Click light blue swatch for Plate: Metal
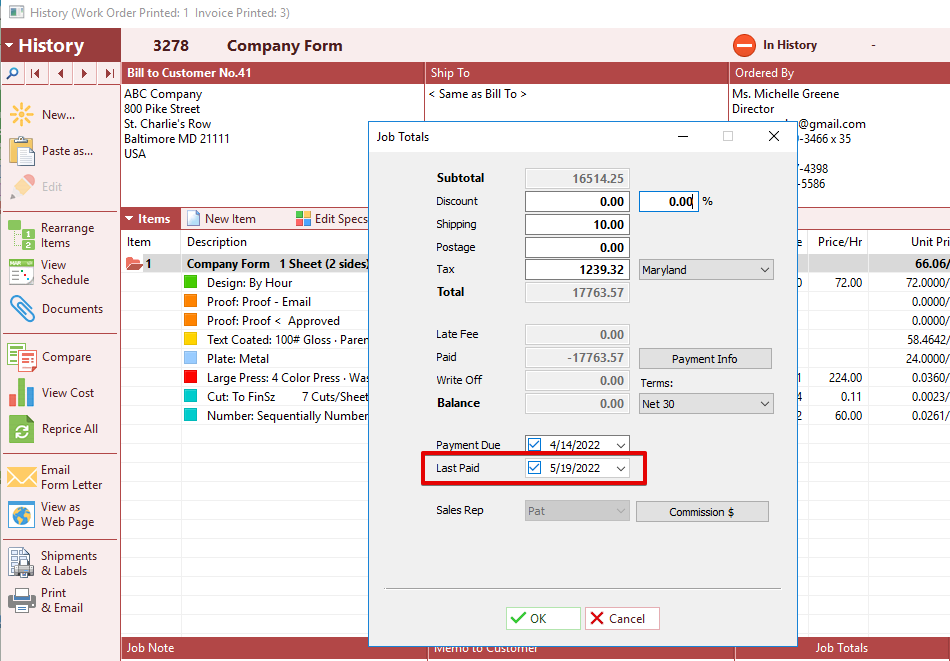The image size is (950, 661). [190, 358]
